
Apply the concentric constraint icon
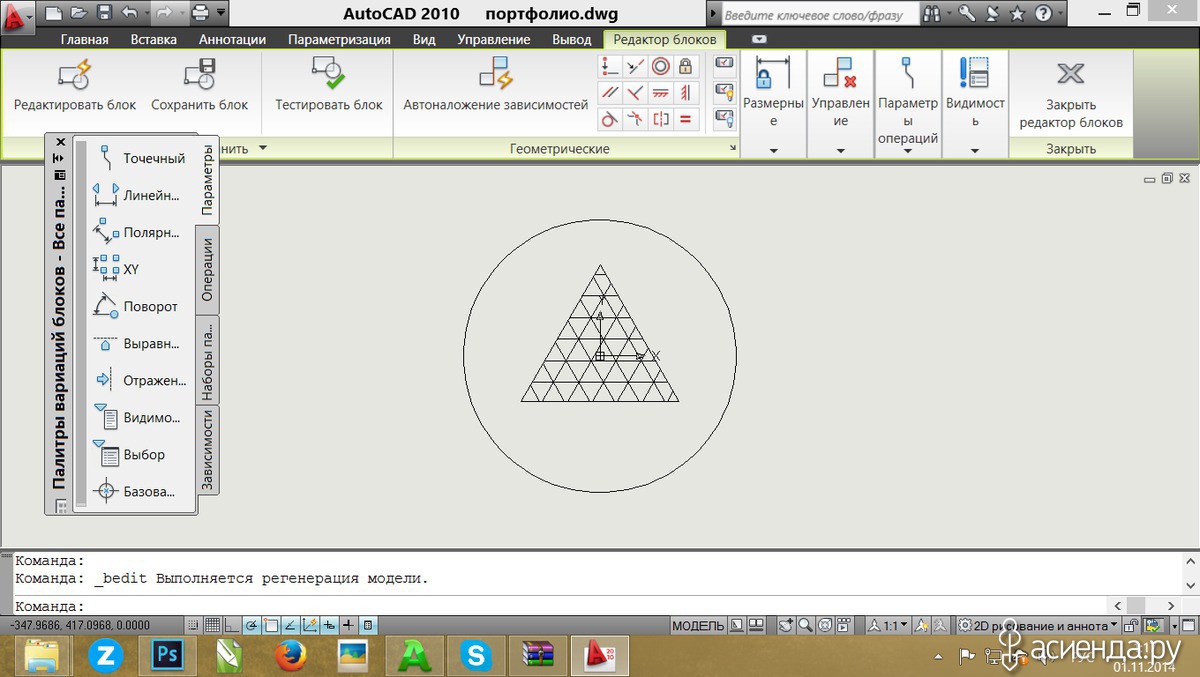click(x=660, y=67)
